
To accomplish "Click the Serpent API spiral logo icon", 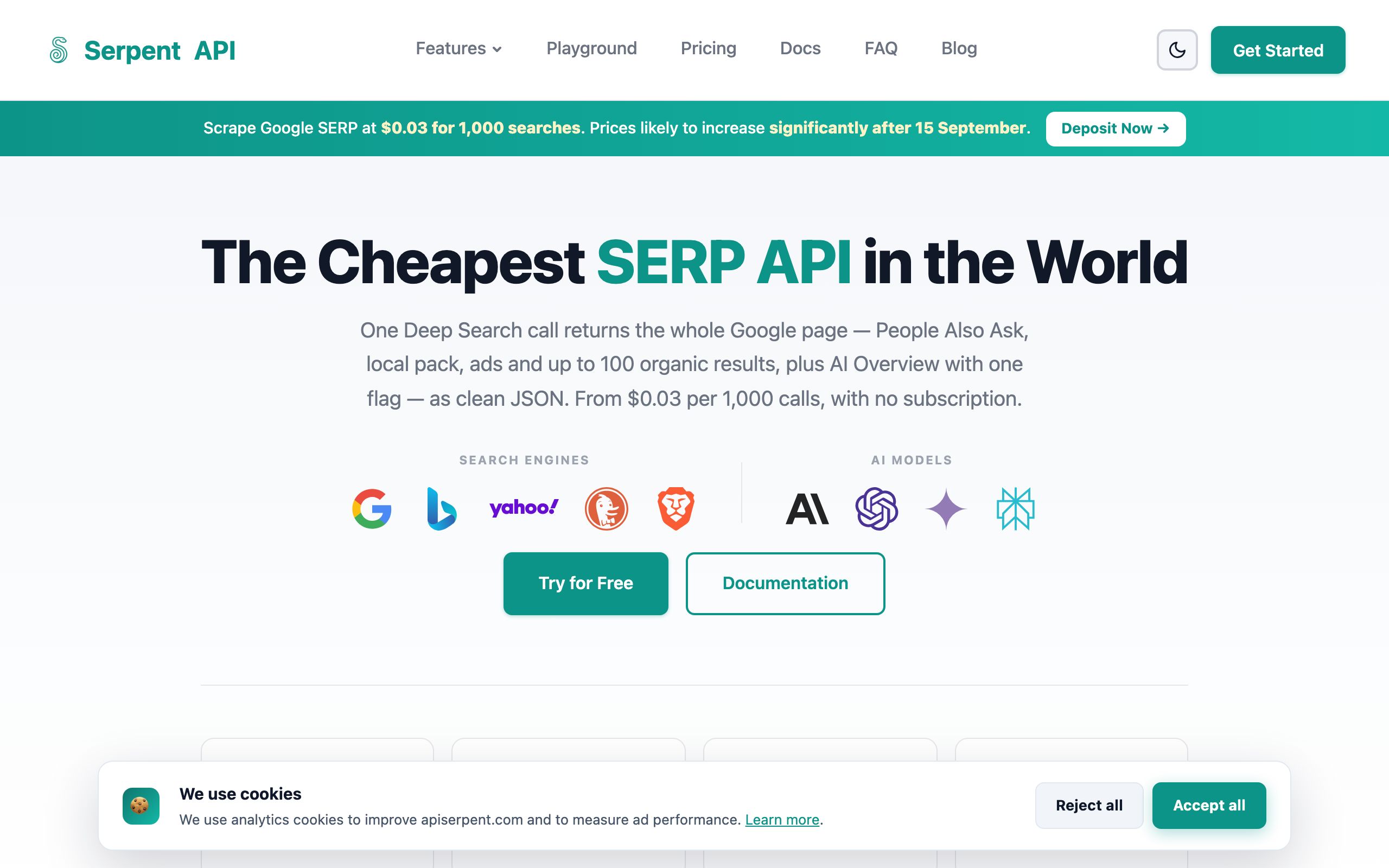I will pyautogui.click(x=59, y=50).
